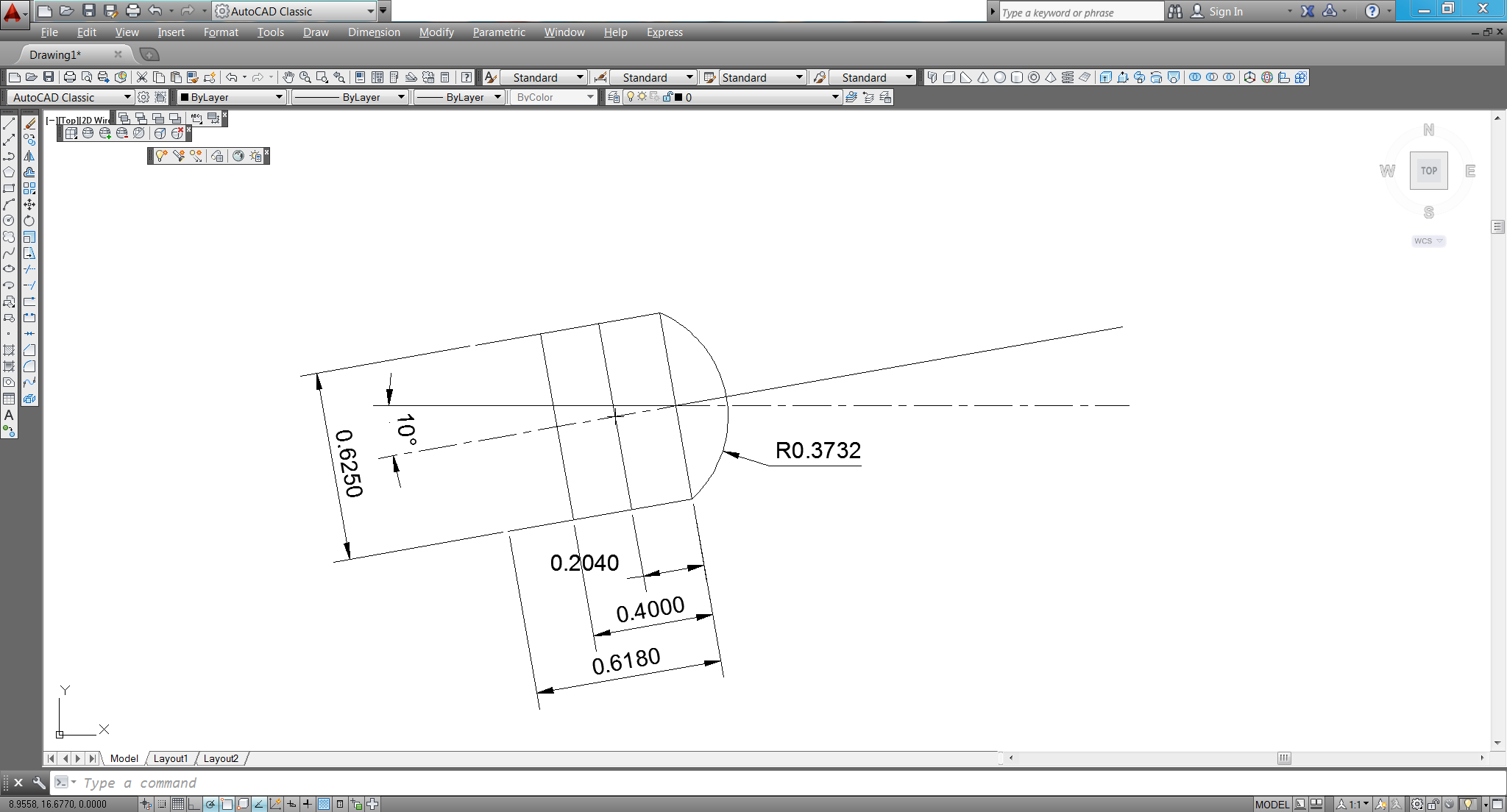Select the Rotate tool in the Modify toolbar
The width and height of the screenshot is (1507, 812).
29,221
